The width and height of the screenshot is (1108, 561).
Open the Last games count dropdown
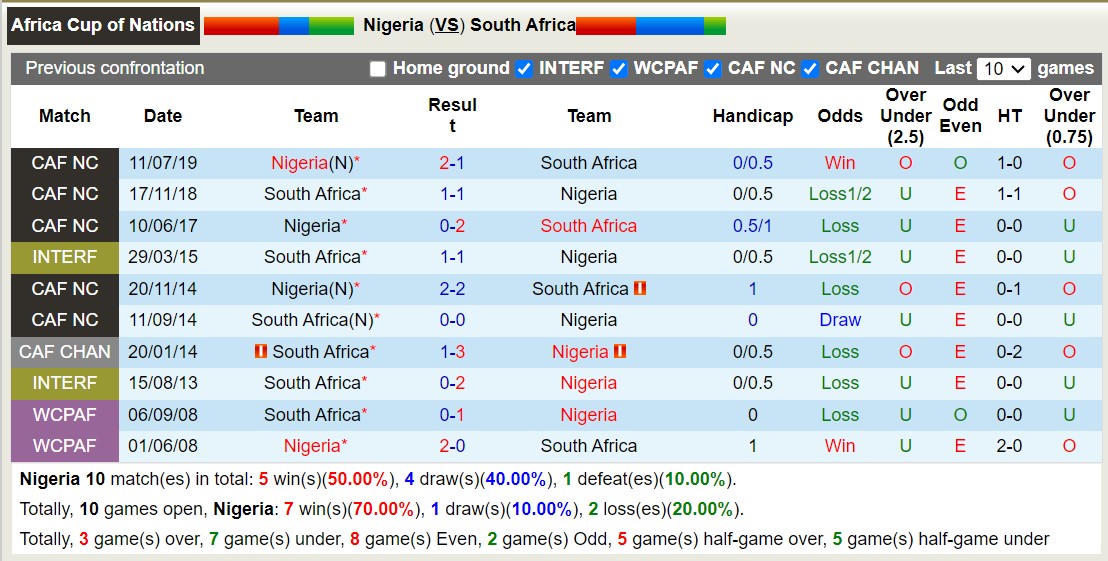pos(1004,69)
